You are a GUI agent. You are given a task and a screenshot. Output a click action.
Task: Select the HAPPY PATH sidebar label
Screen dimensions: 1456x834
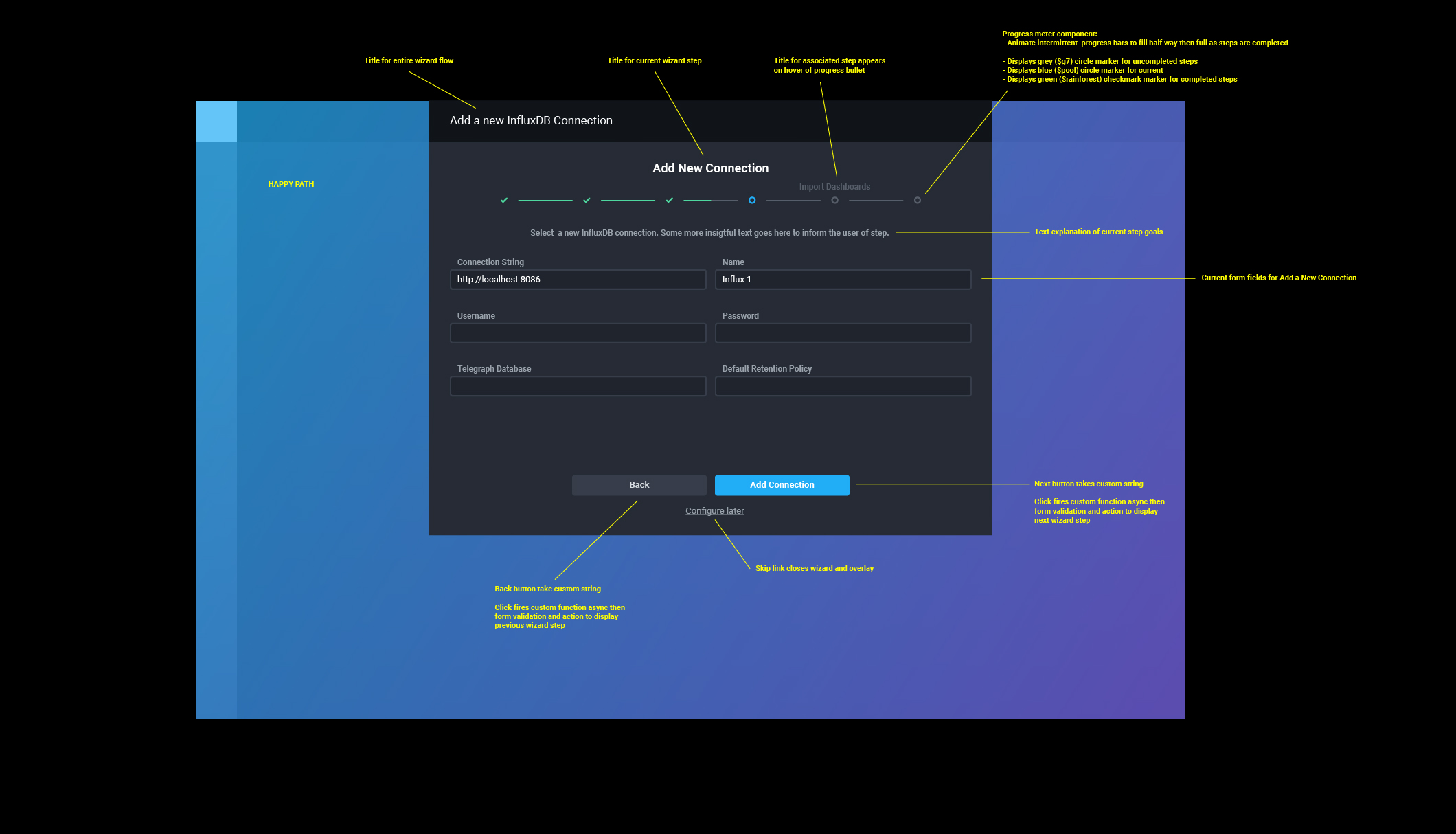(x=291, y=183)
